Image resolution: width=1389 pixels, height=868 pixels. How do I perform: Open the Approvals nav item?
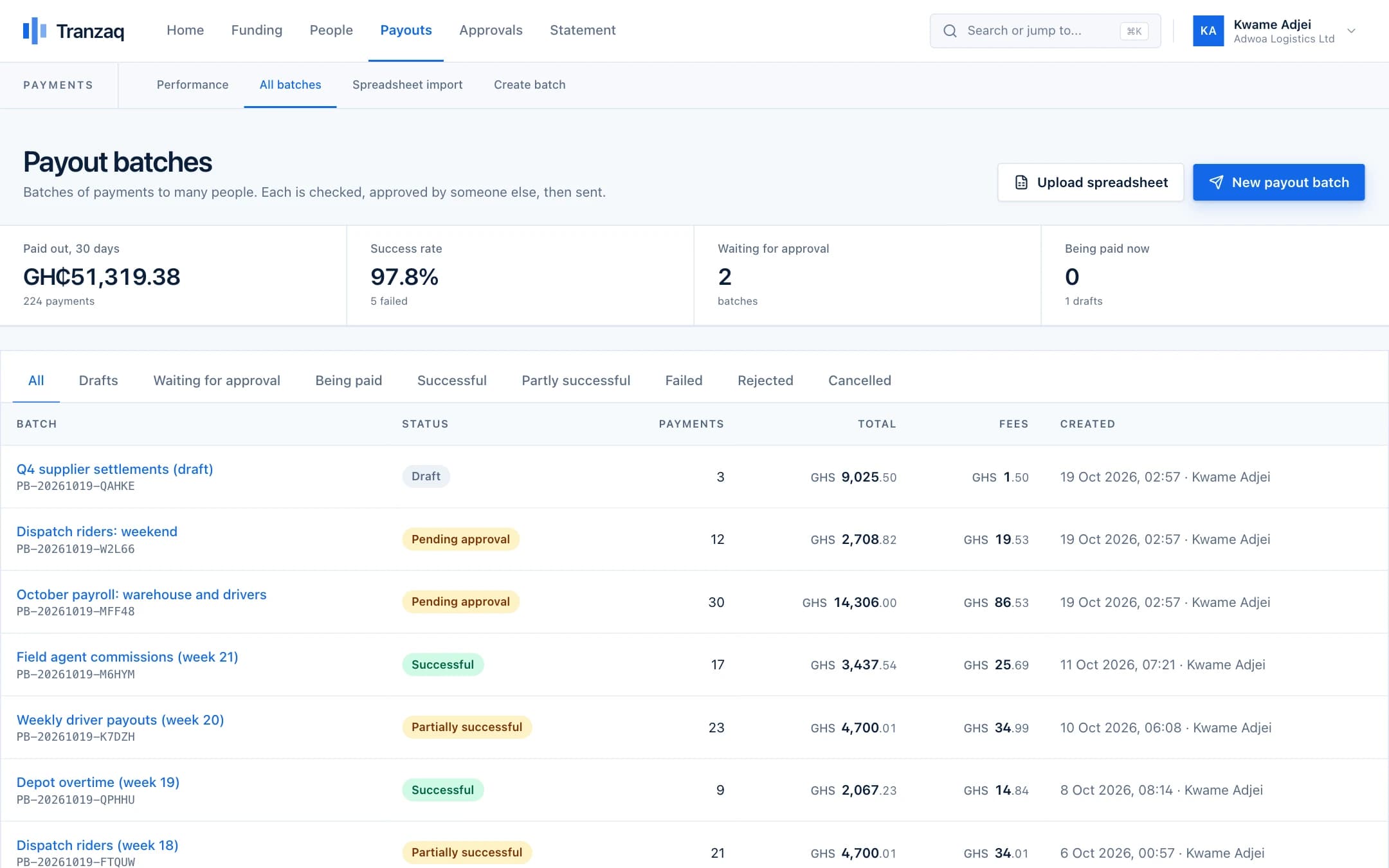coord(491,30)
